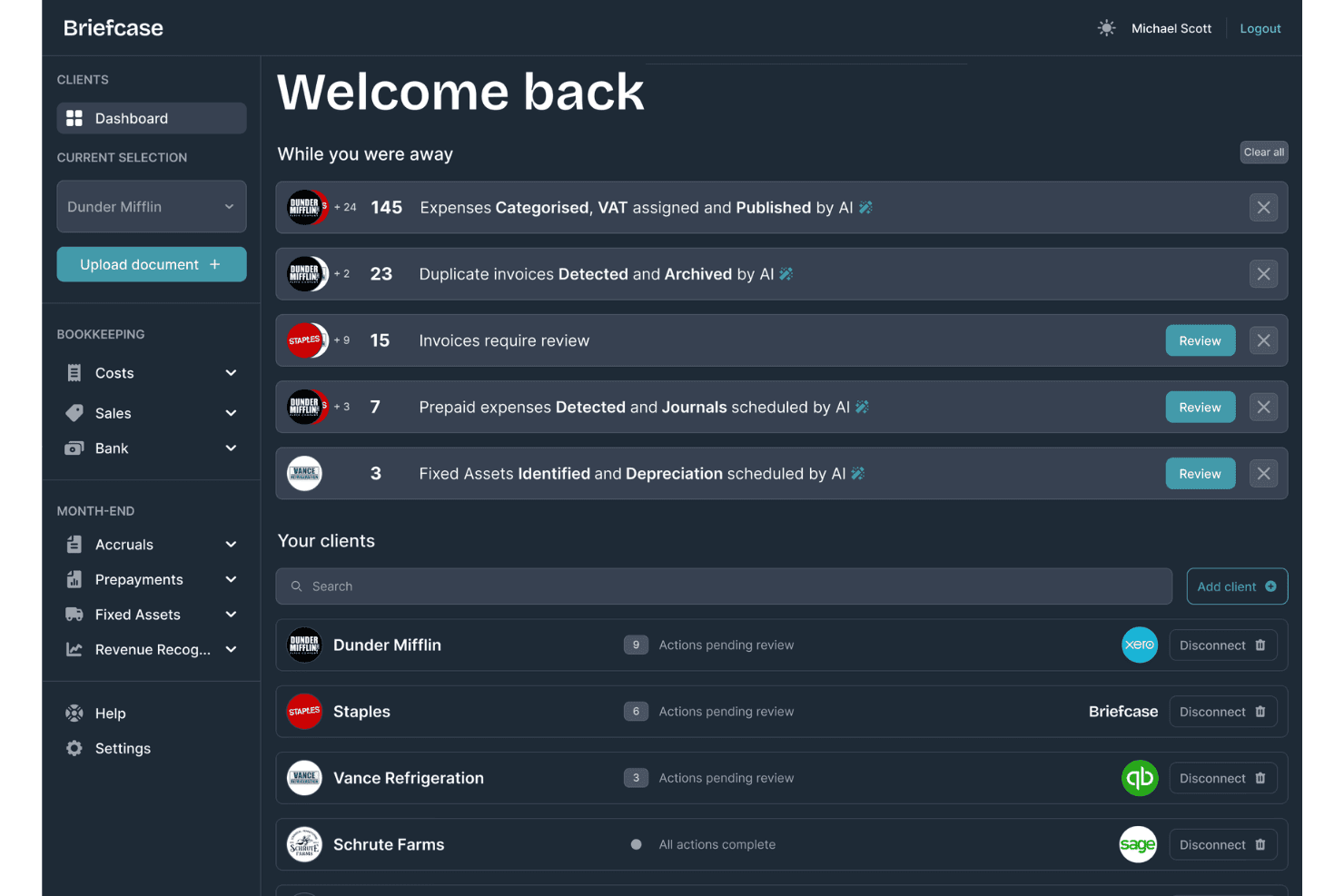Dismiss the 7 Prepaid expenses notification
The height and width of the screenshot is (896, 1344).
pyautogui.click(x=1263, y=407)
